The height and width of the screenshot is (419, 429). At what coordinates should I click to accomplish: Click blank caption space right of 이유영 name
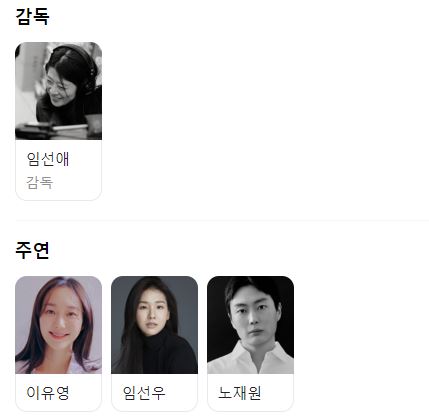85,393
